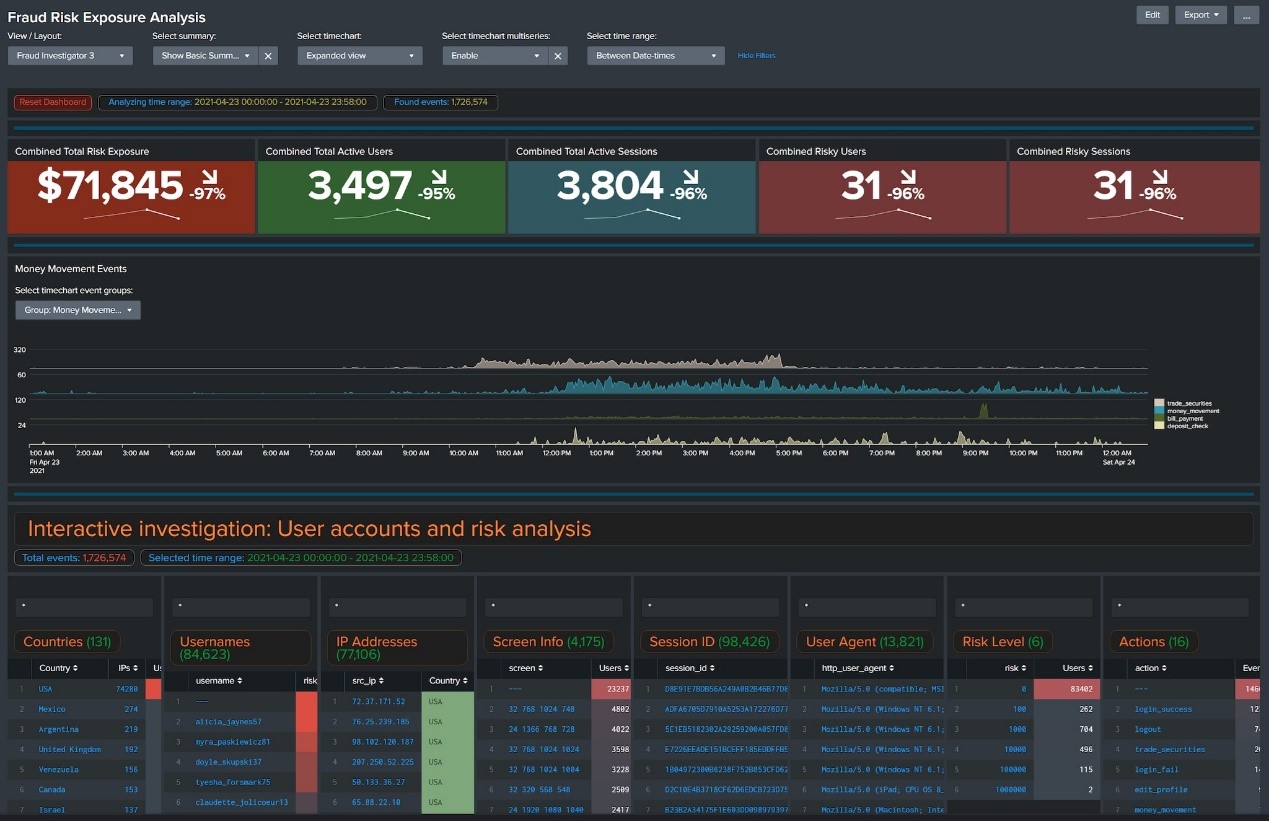
Task: Open the Group: Money Movement dropdown
Action: (x=78, y=310)
